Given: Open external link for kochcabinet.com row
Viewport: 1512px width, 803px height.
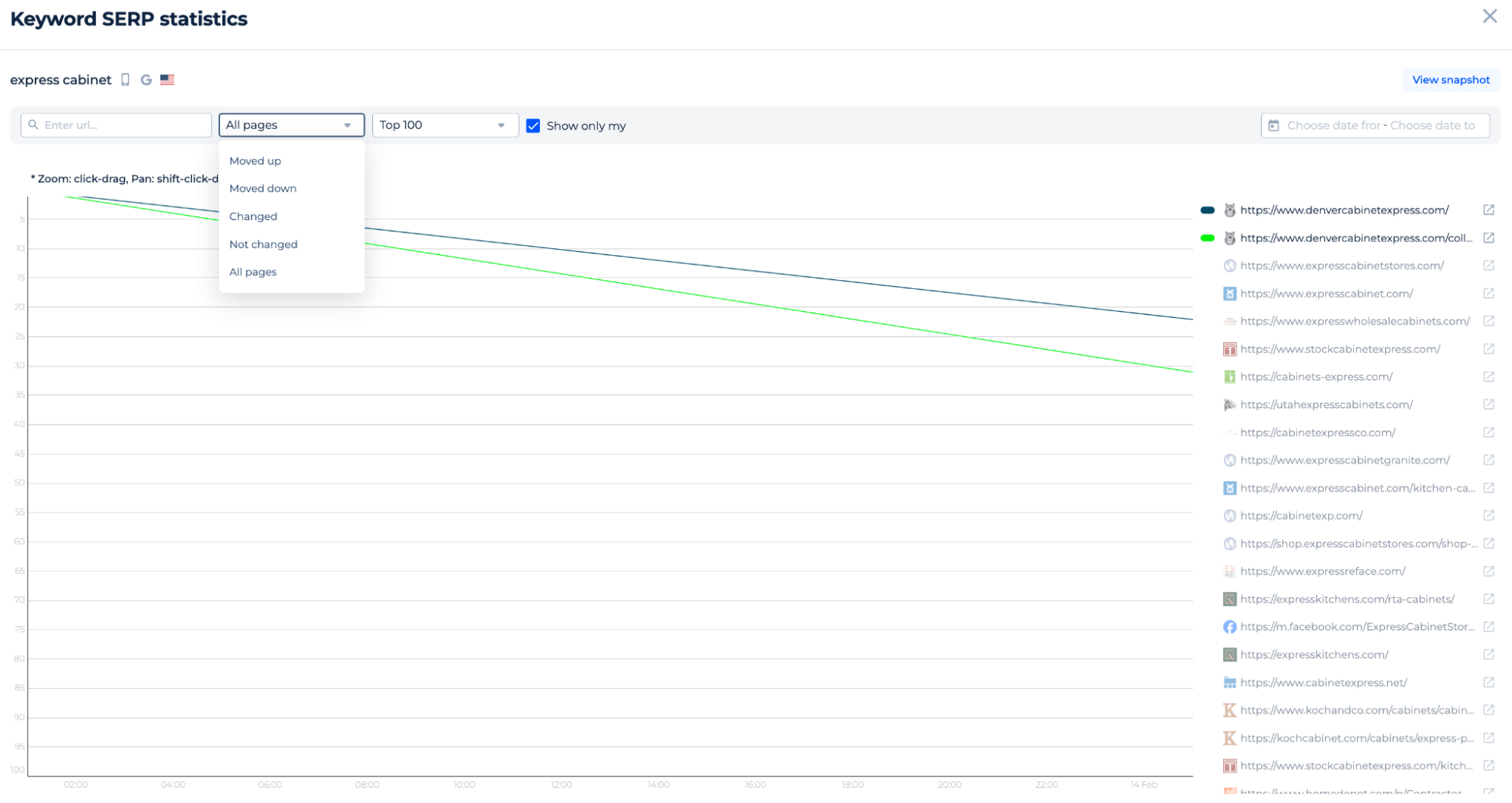Looking at the screenshot, I should 1488,737.
